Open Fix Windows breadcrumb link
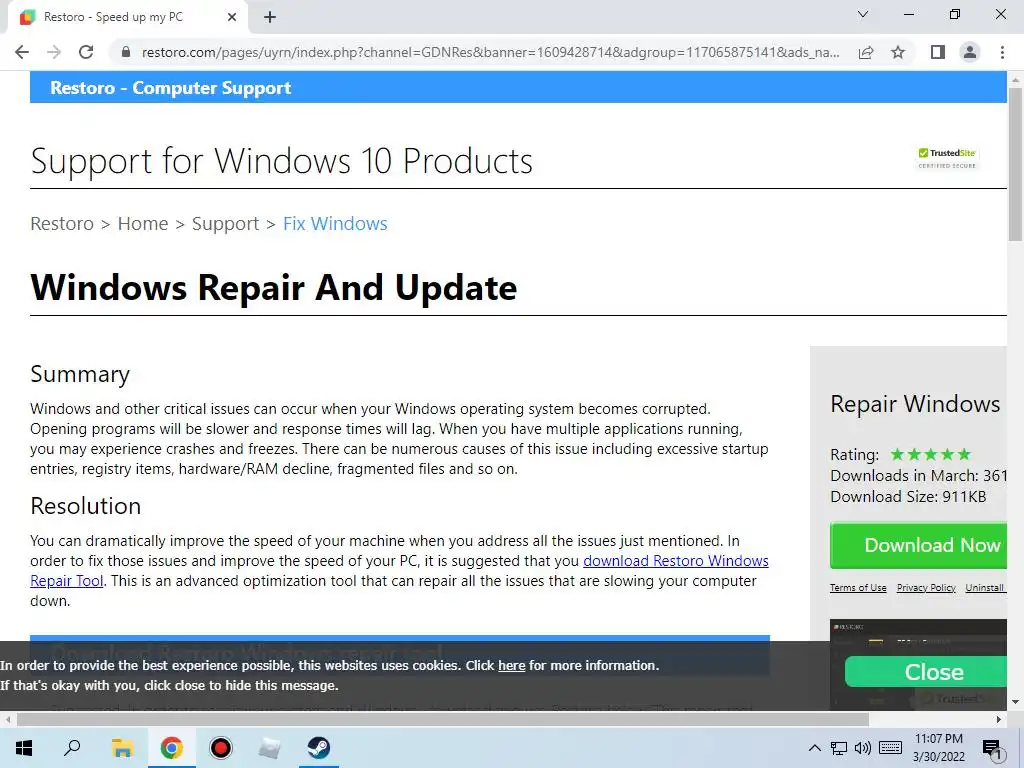The width and height of the screenshot is (1024, 768). coord(335,223)
